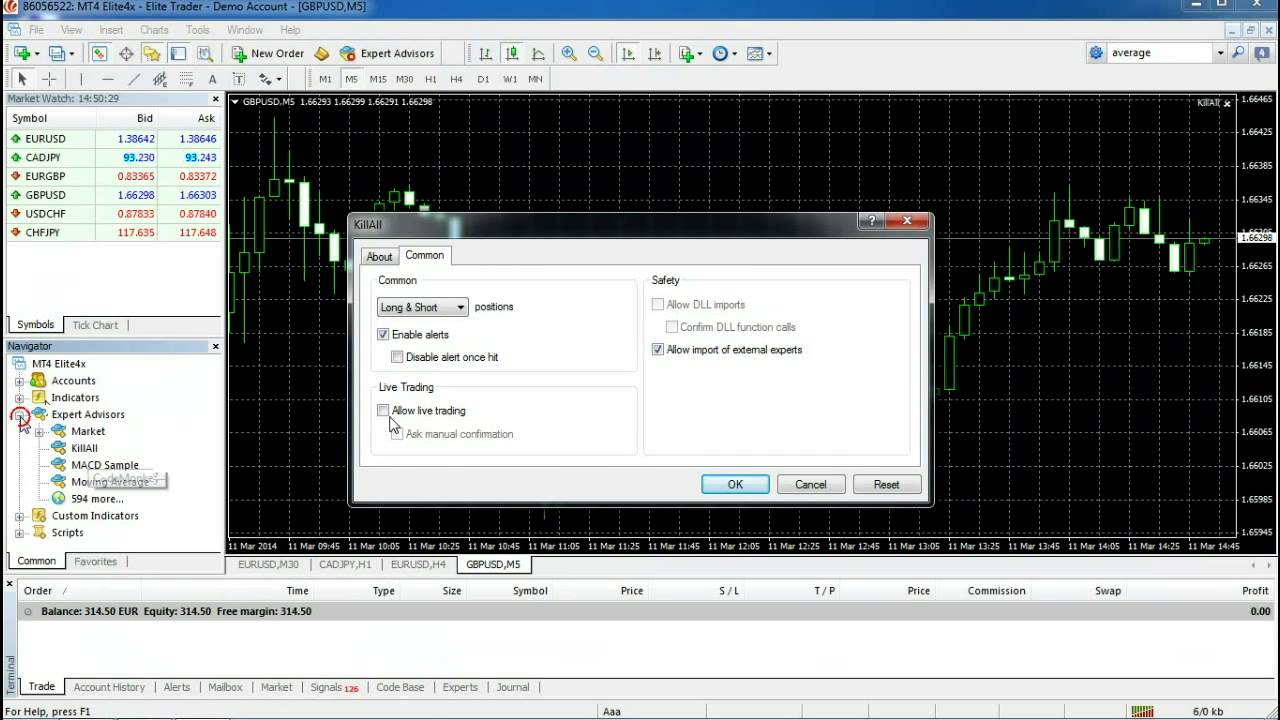Expand the Custom Indicators tree node
This screenshot has height=720, width=1280.
[x=19, y=516]
